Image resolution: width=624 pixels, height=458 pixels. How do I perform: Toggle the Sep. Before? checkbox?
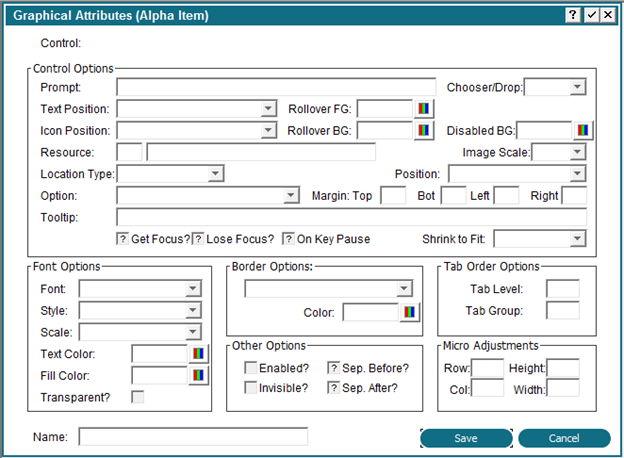click(333, 368)
